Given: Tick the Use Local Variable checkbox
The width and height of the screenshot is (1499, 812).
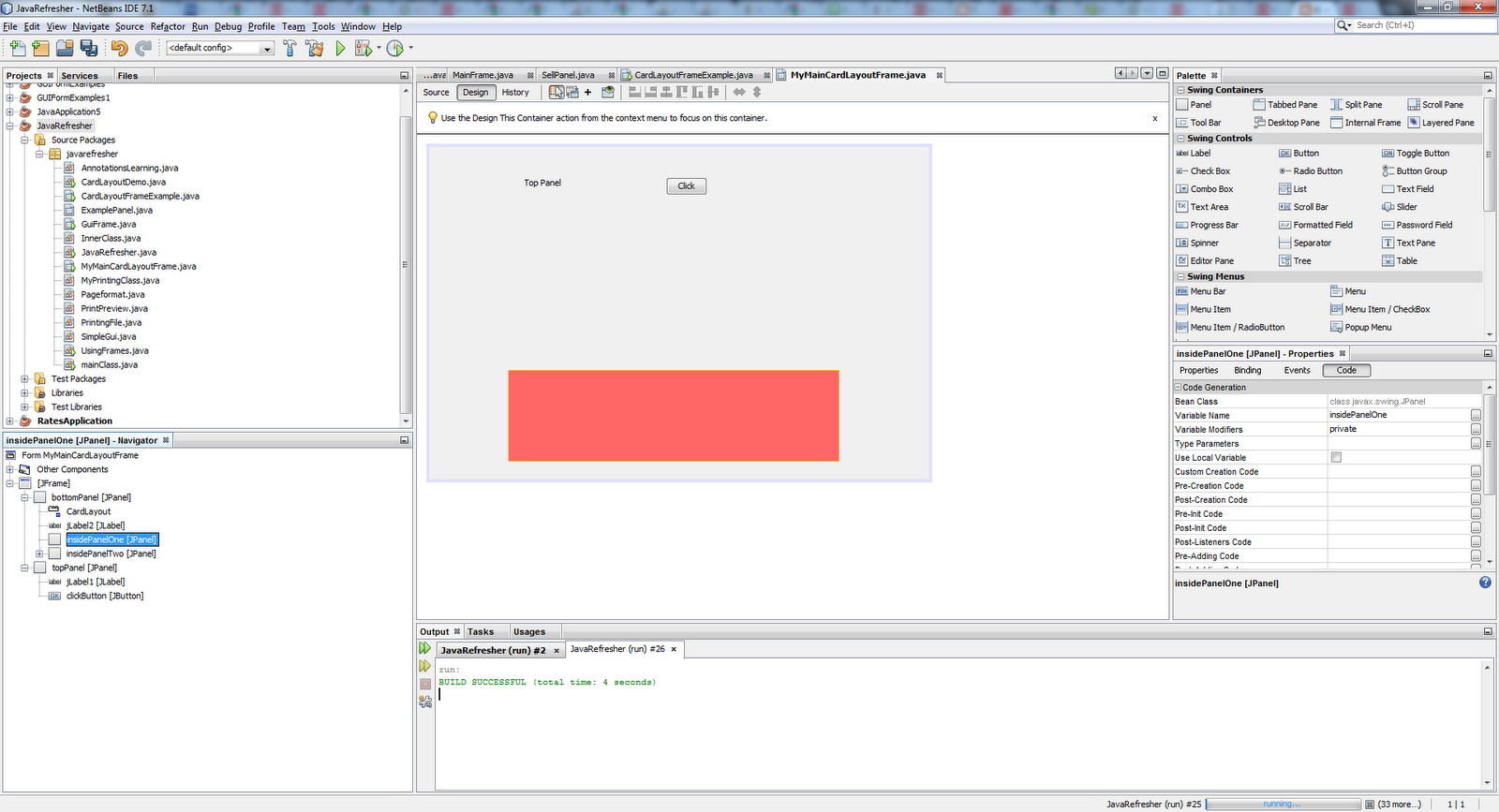Looking at the screenshot, I should point(1336,458).
